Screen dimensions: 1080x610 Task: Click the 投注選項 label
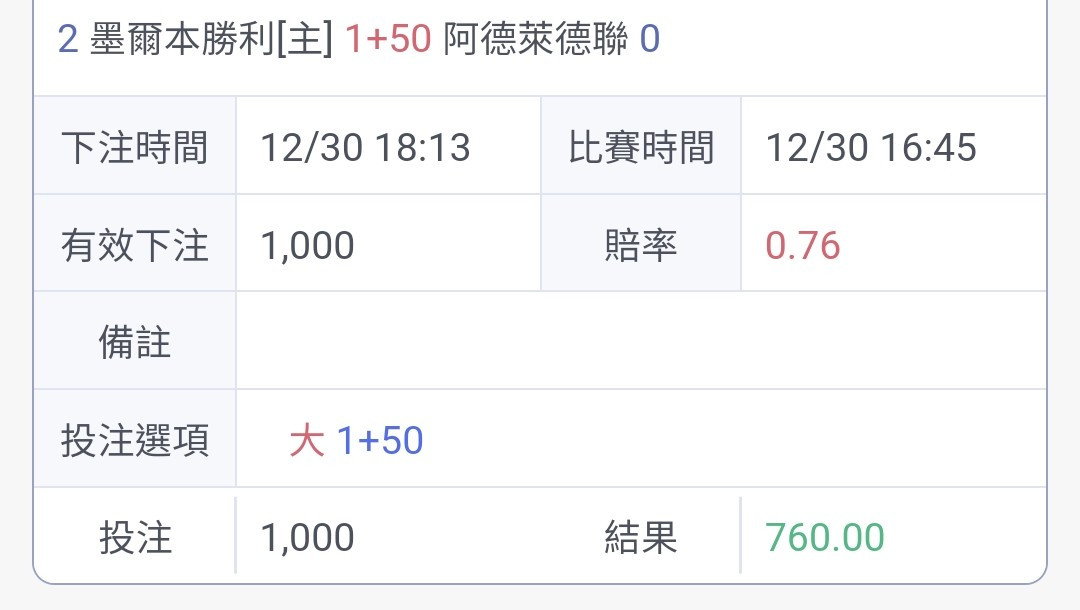(x=135, y=440)
